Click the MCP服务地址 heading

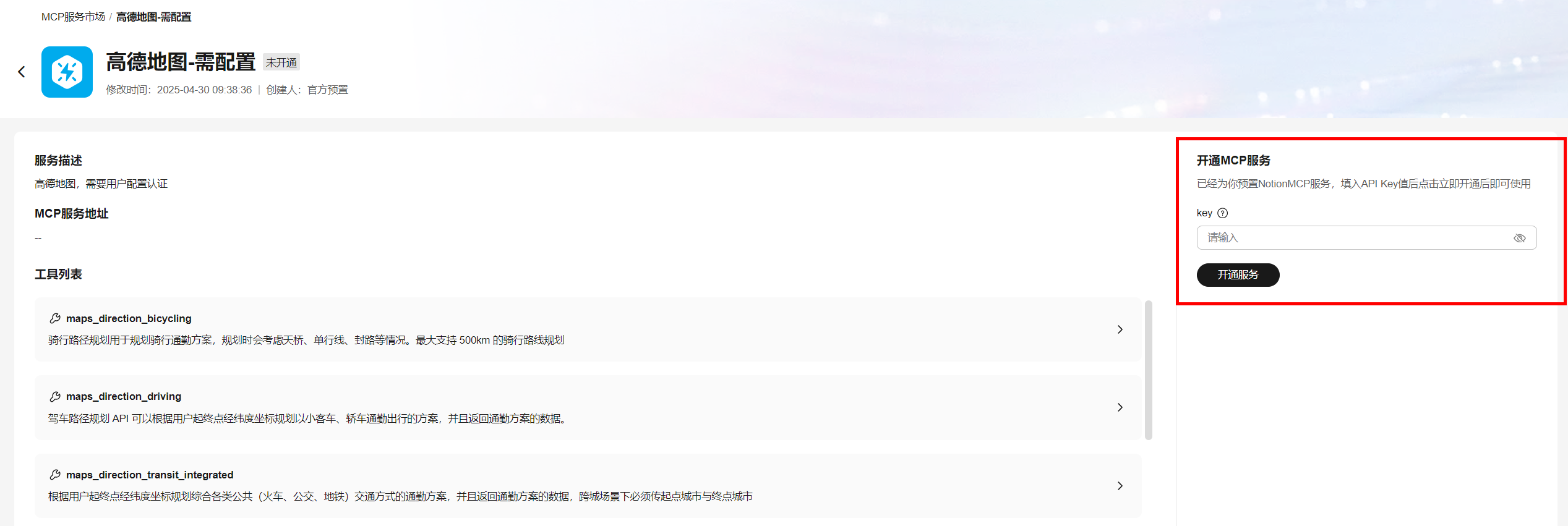72,214
